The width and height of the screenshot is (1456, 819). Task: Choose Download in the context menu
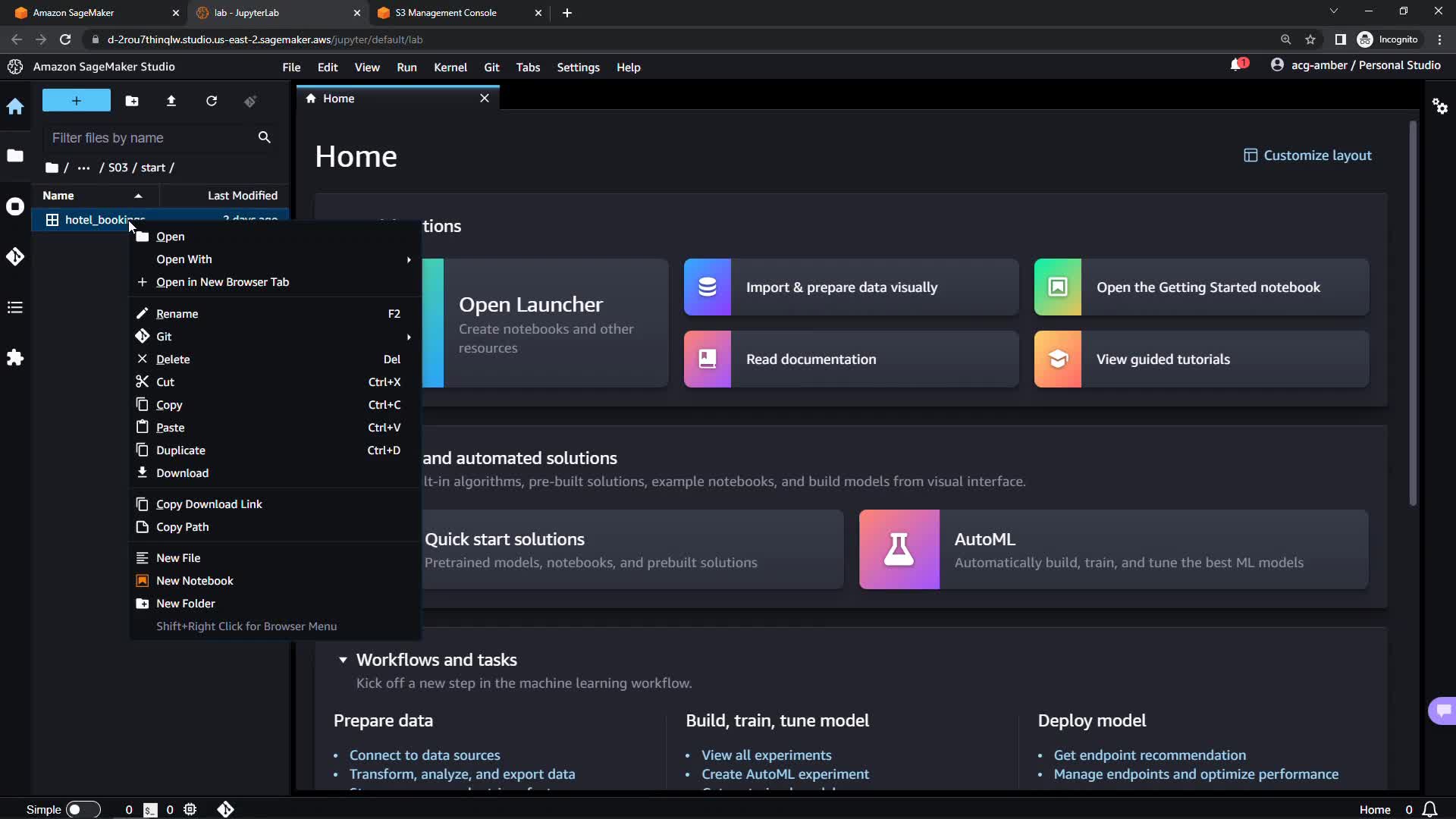[182, 473]
